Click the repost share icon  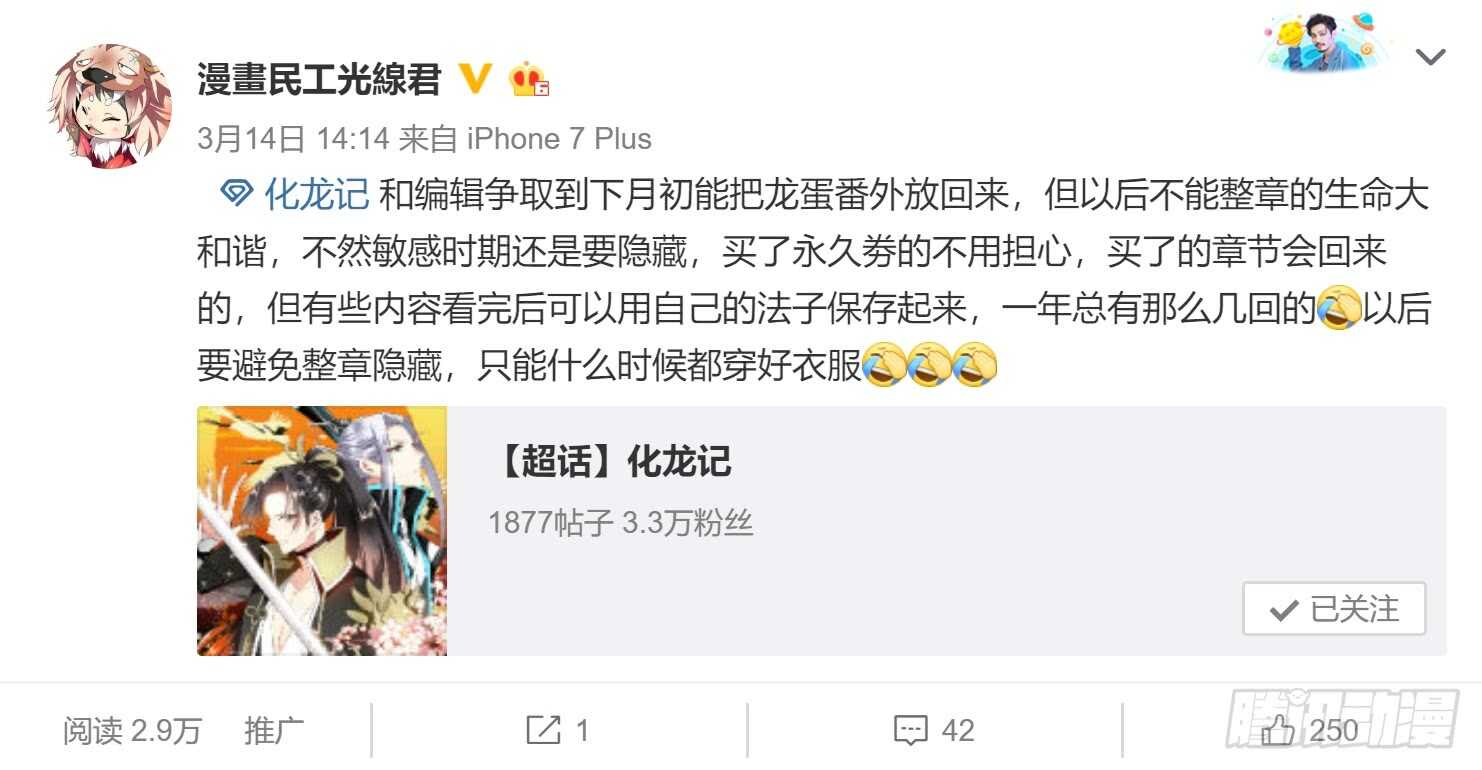click(543, 730)
